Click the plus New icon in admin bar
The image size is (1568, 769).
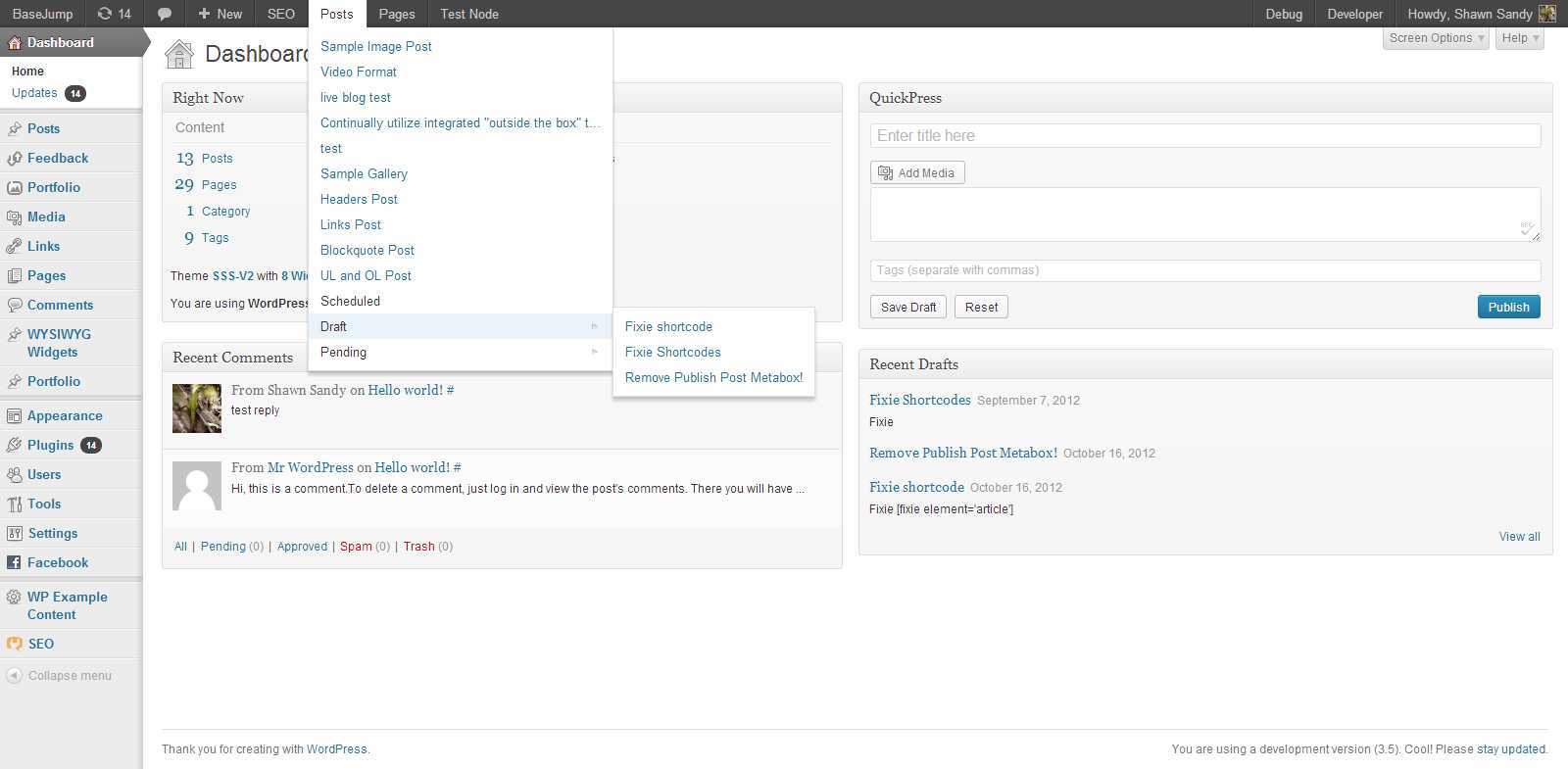coord(204,14)
